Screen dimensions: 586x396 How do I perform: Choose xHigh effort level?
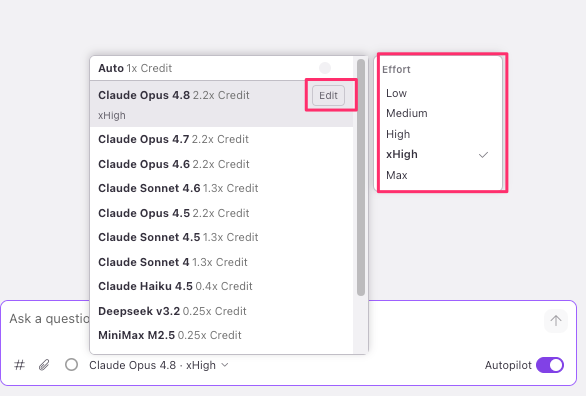438,154
